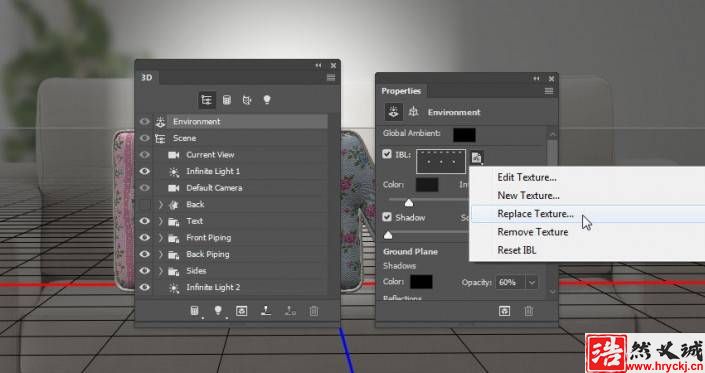Open the IBL texture menu icon
This screenshot has height=373, width=705.
(477, 157)
